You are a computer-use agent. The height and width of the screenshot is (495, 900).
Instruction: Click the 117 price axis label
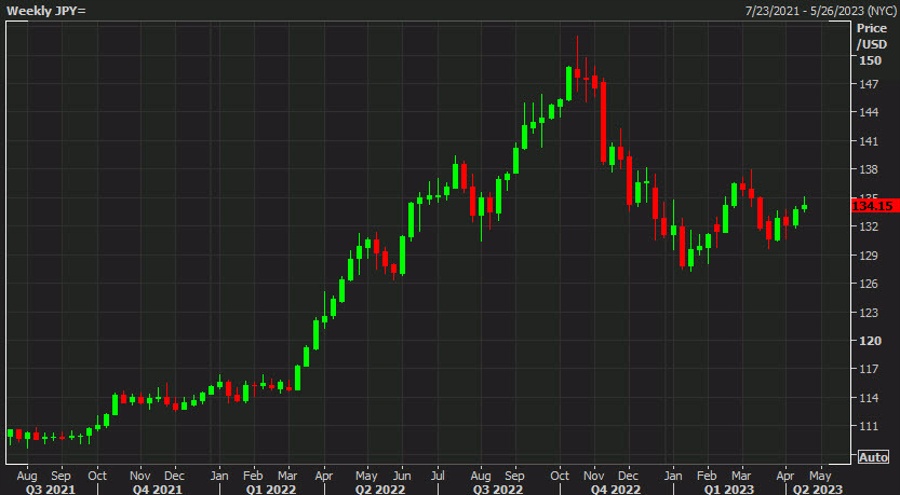click(x=868, y=369)
